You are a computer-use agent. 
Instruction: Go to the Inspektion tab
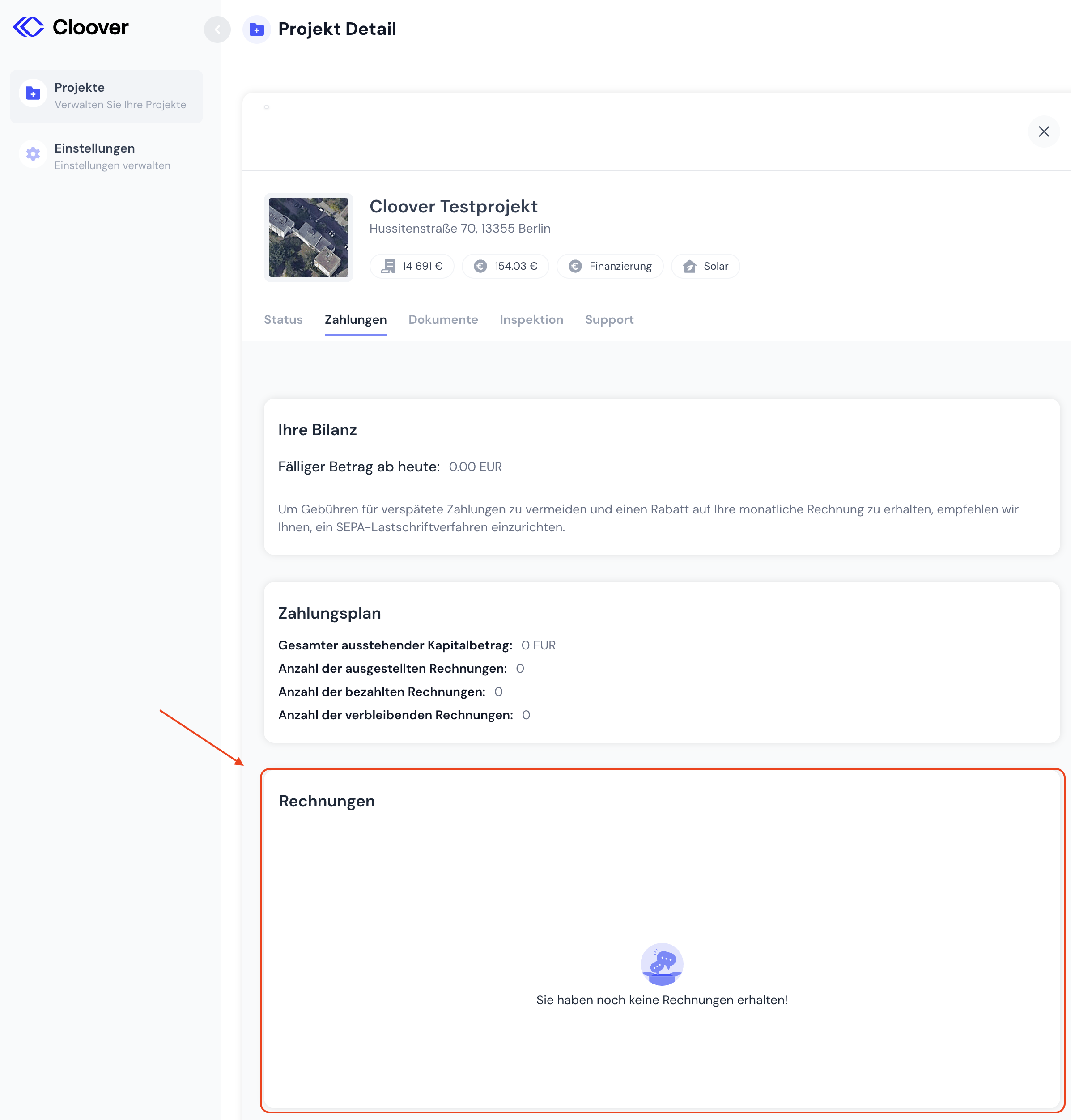click(x=531, y=320)
